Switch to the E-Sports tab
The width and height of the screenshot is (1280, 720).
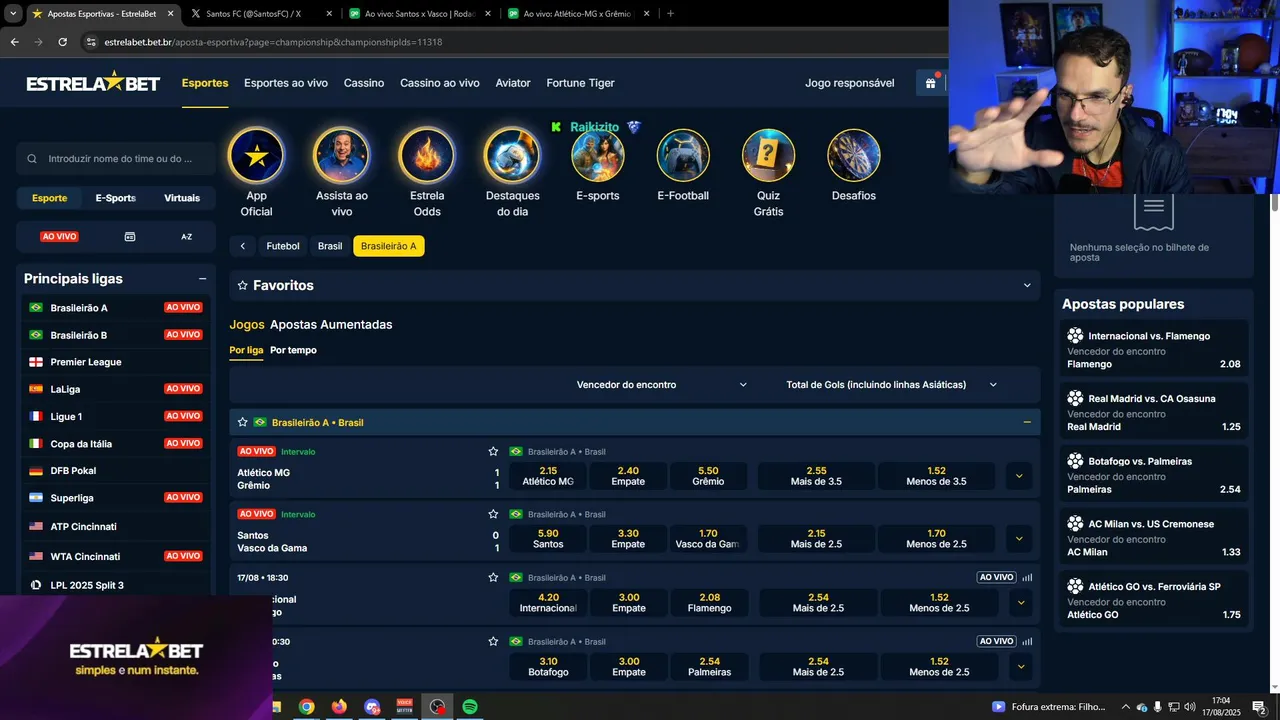[x=116, y=198]
